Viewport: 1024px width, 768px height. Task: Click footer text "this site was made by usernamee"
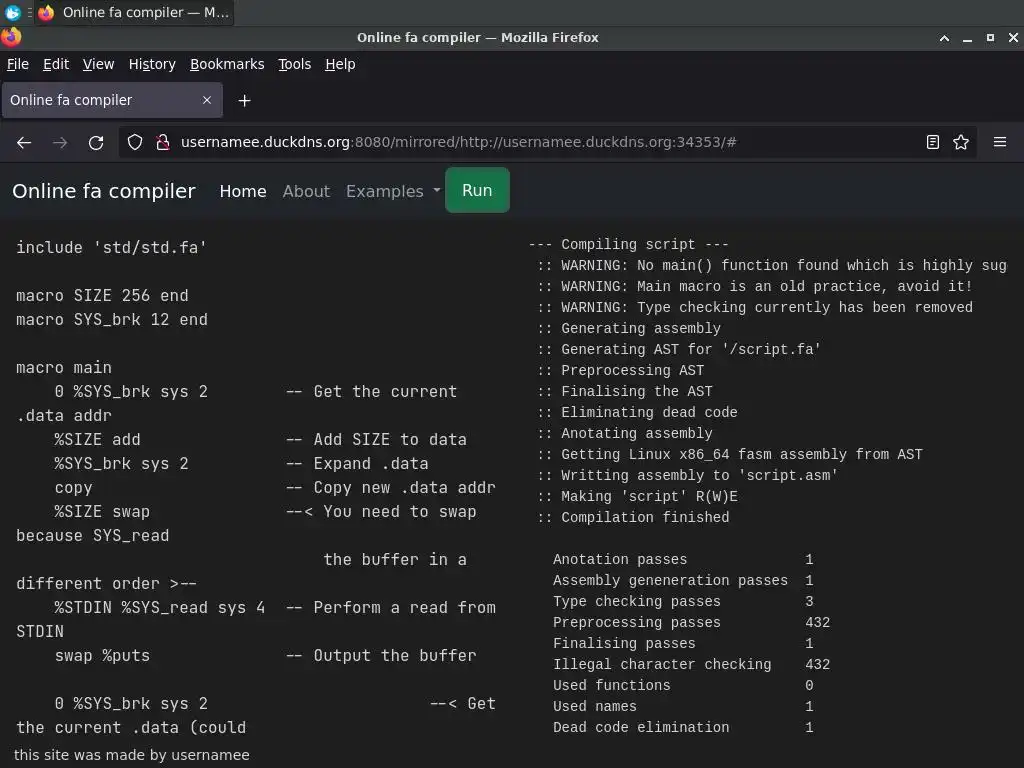tap(132, 755)
